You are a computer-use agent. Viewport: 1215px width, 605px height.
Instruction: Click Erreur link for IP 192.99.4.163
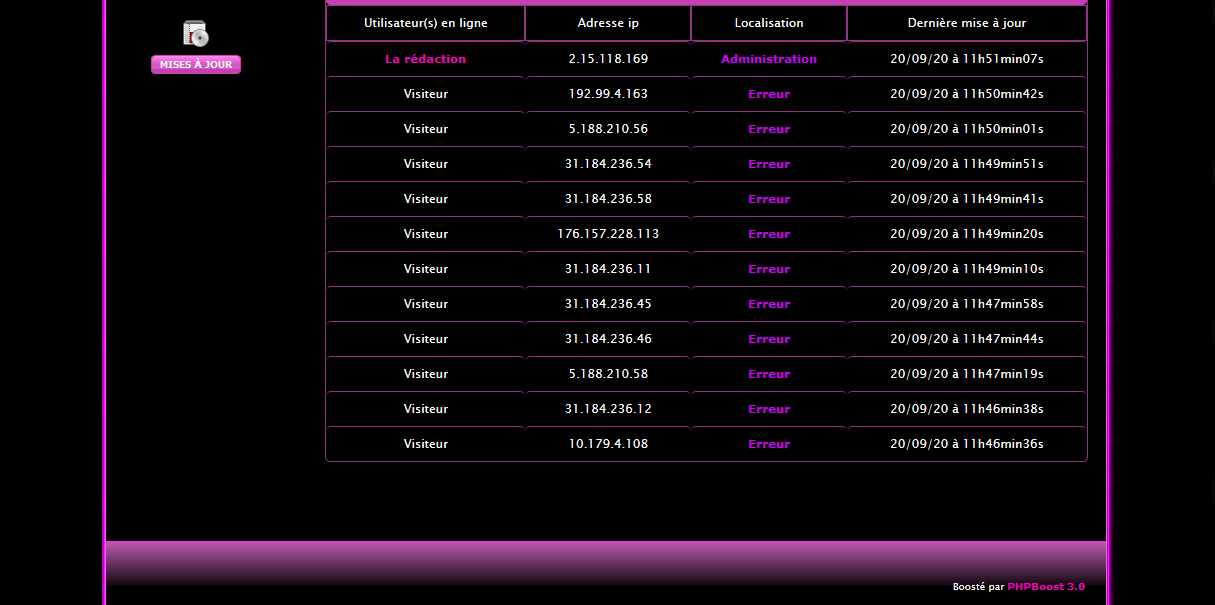(768, 94)
